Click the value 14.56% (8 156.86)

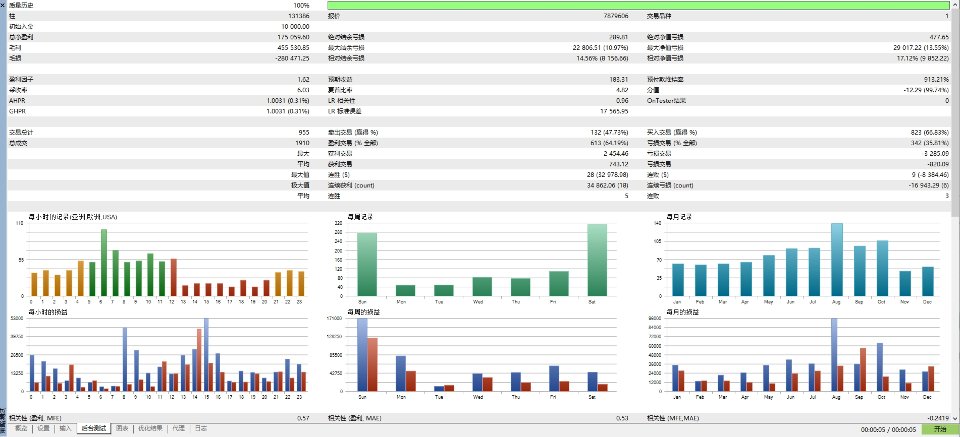tap(603, 58)
